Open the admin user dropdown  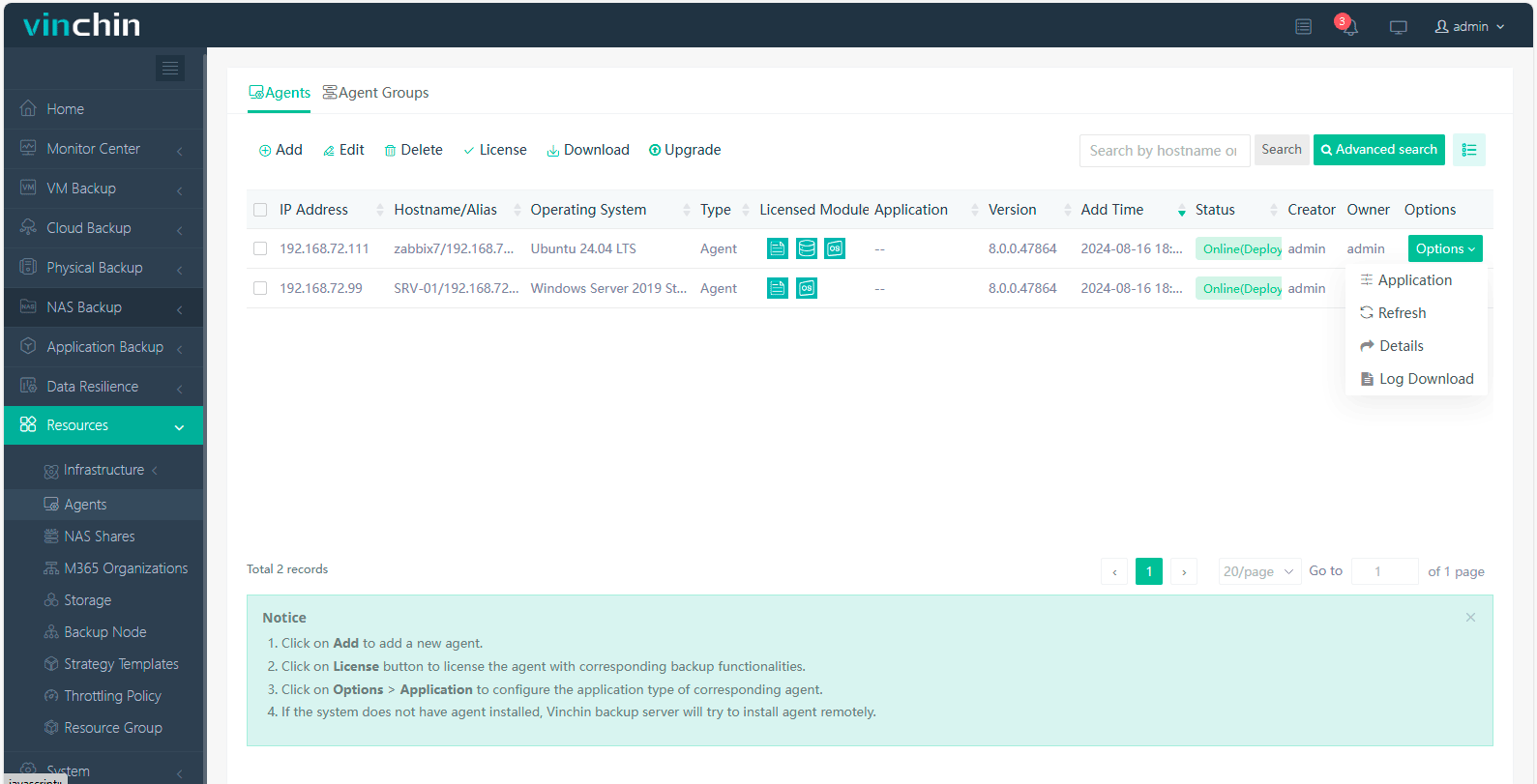pos(1469,27)
